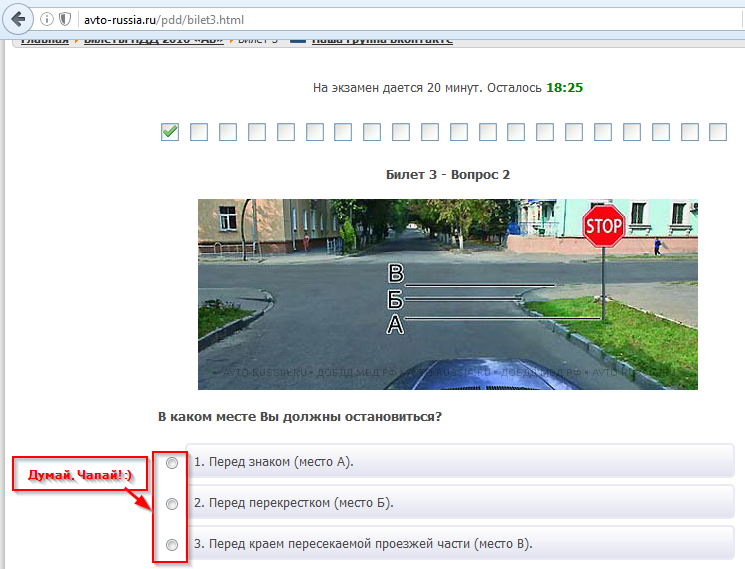Jump to question 16 box in progress row
This screenshot has height=569, width=745.
(603, 132)
